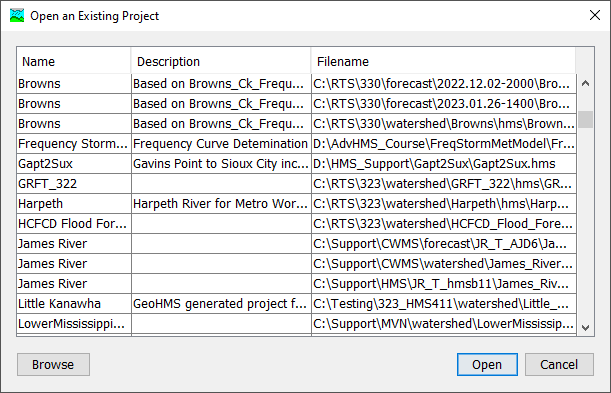The width and height of the screenshot is (611, 393).
Task: Click Gavins Point to Sioux City description
Action: pyautogui.click(x=221, y=164)
